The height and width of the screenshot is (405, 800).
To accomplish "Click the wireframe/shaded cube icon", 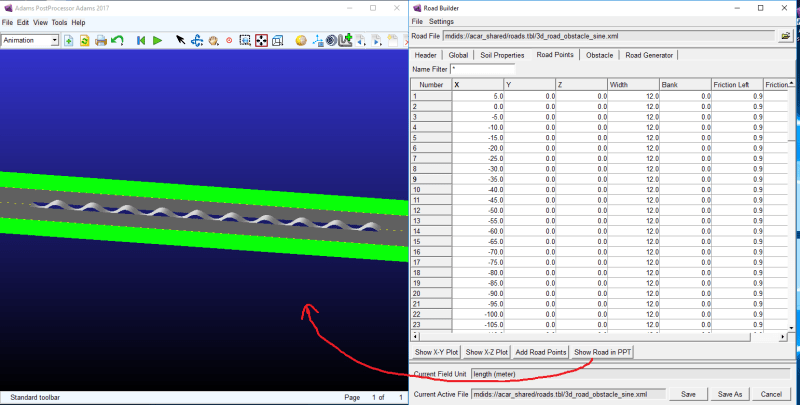I will 278,40.
